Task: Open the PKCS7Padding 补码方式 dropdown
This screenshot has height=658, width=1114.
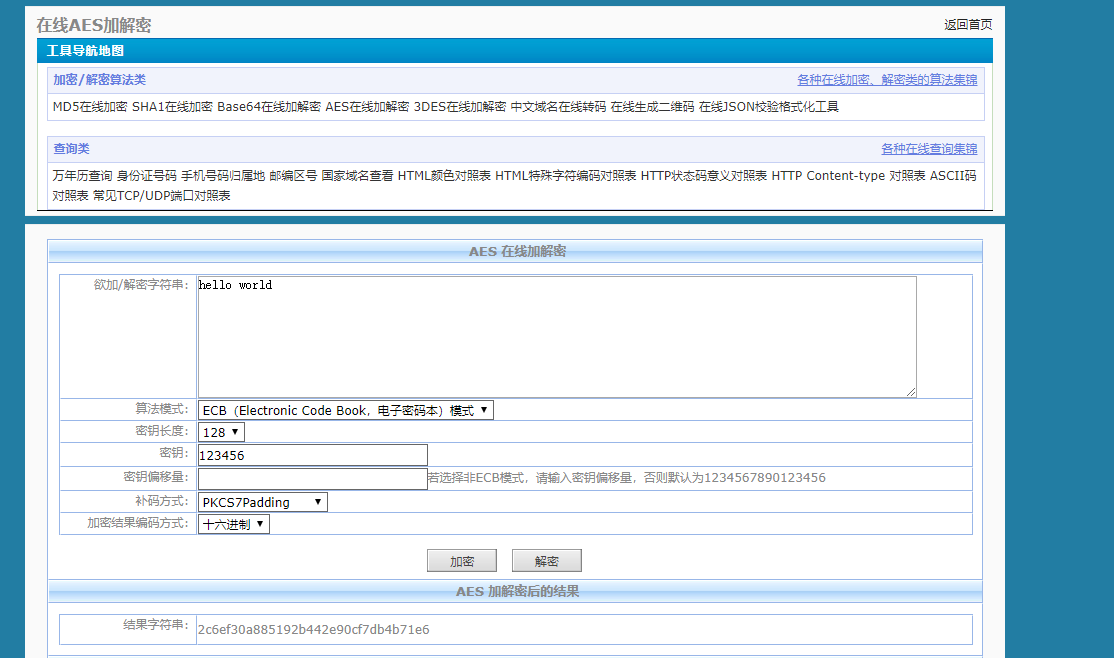Action: click(x=262, y=502)
